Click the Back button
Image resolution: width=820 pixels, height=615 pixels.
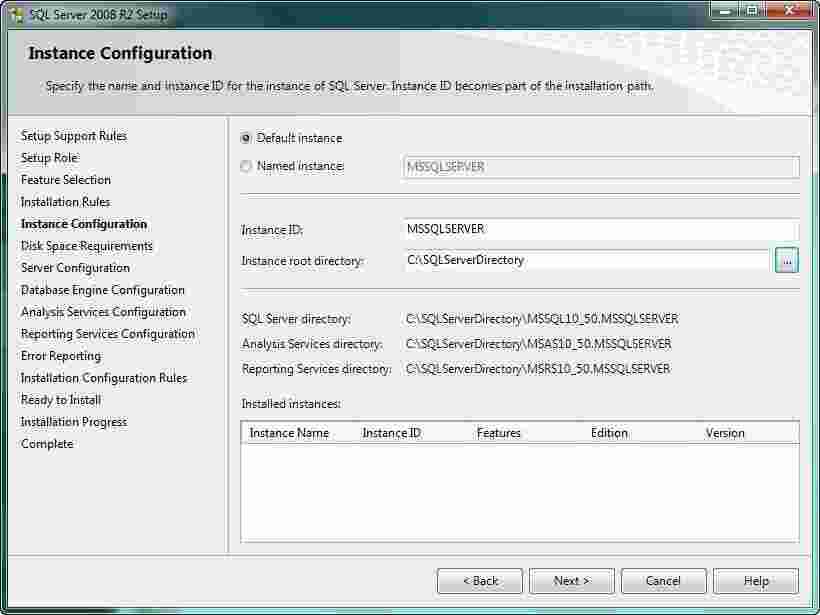[x=480, y=581]
